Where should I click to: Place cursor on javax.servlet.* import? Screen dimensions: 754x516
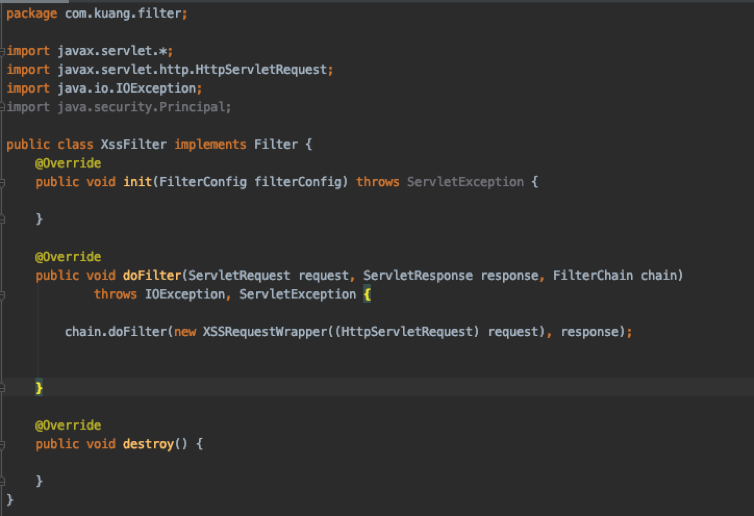coord(112,51)
